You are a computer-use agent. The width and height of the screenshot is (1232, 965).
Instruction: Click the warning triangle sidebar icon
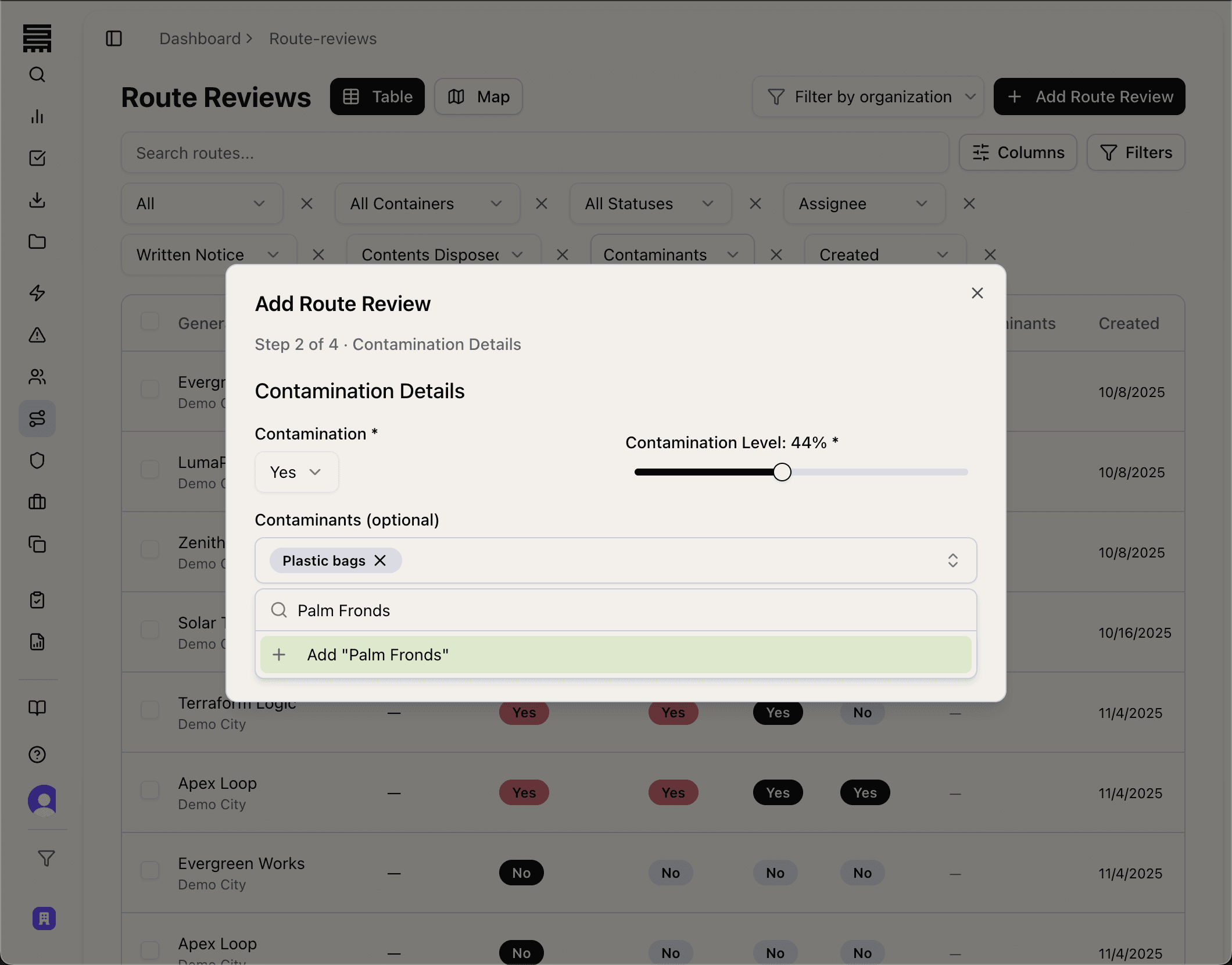tap(37, 335)
